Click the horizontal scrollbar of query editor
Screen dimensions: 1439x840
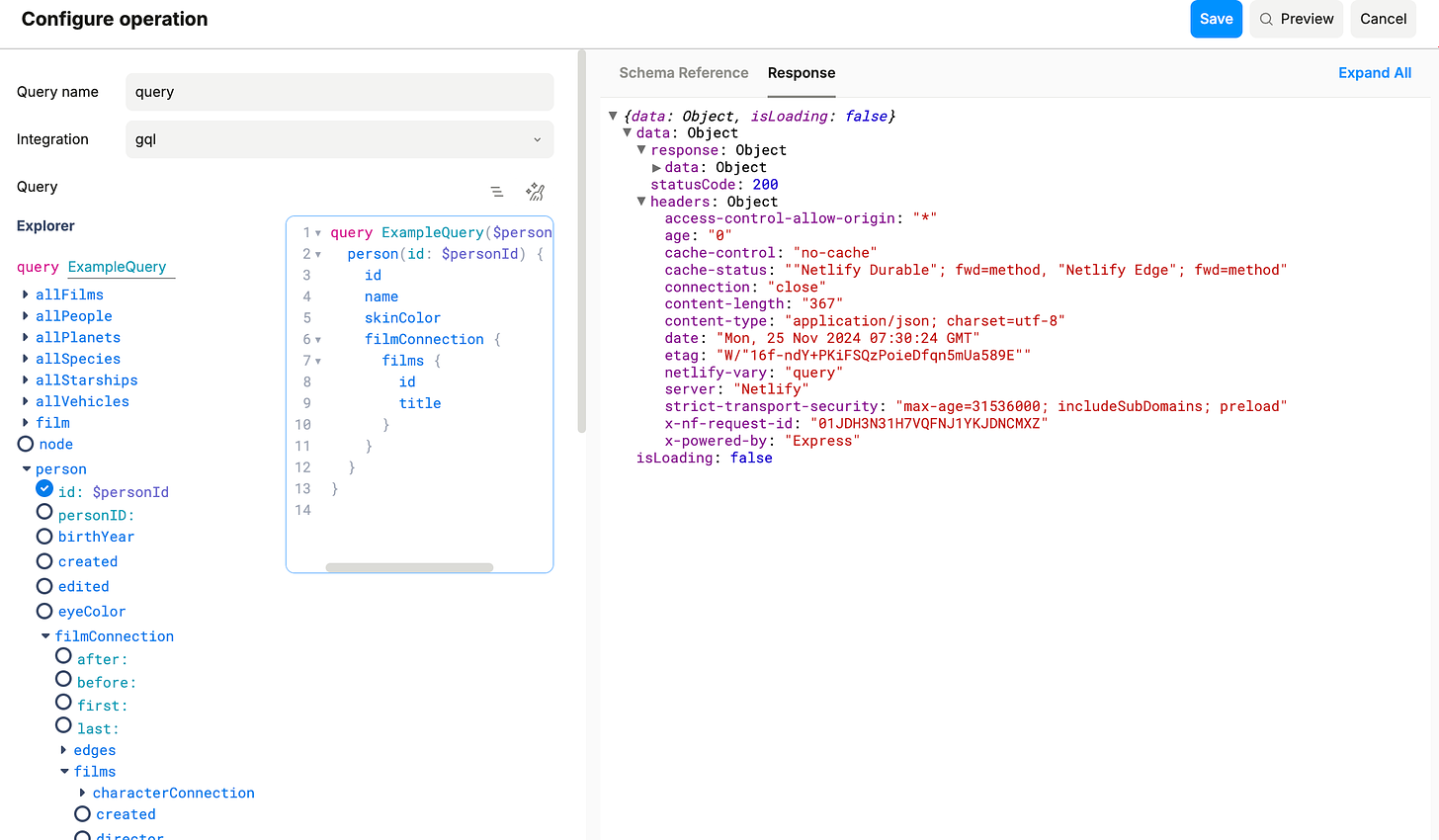[x=409, y=567]
